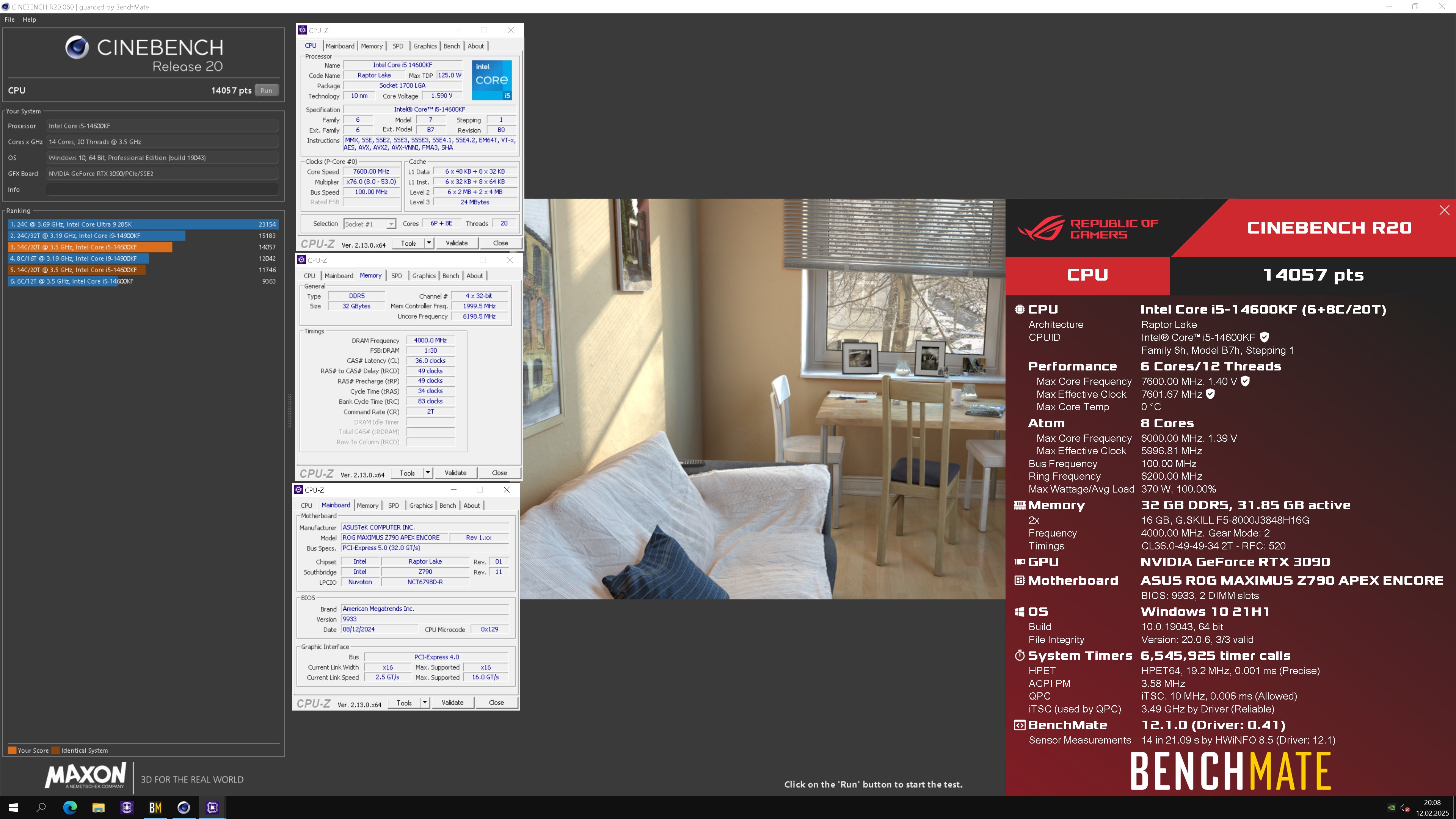Click the title-bar icon of Memory CPU-Z window
This screenshot has width=1456, height=819.
tap(301, 260)
